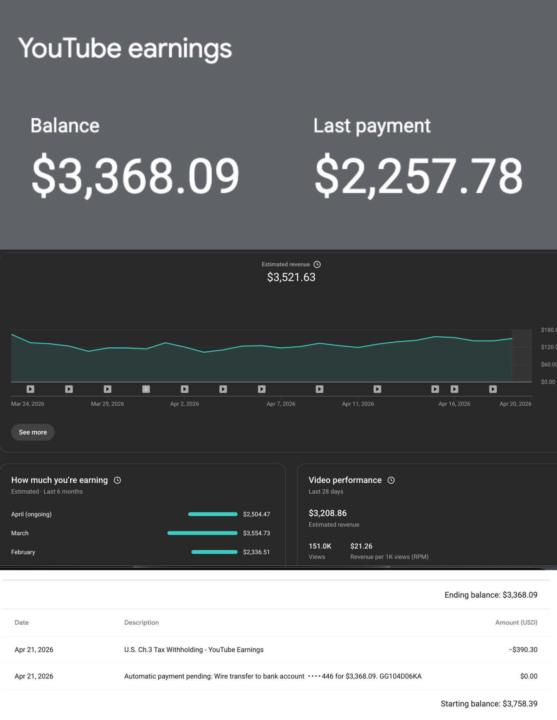Click the $3,208.86 estimated revenue figure

(327, 513)
